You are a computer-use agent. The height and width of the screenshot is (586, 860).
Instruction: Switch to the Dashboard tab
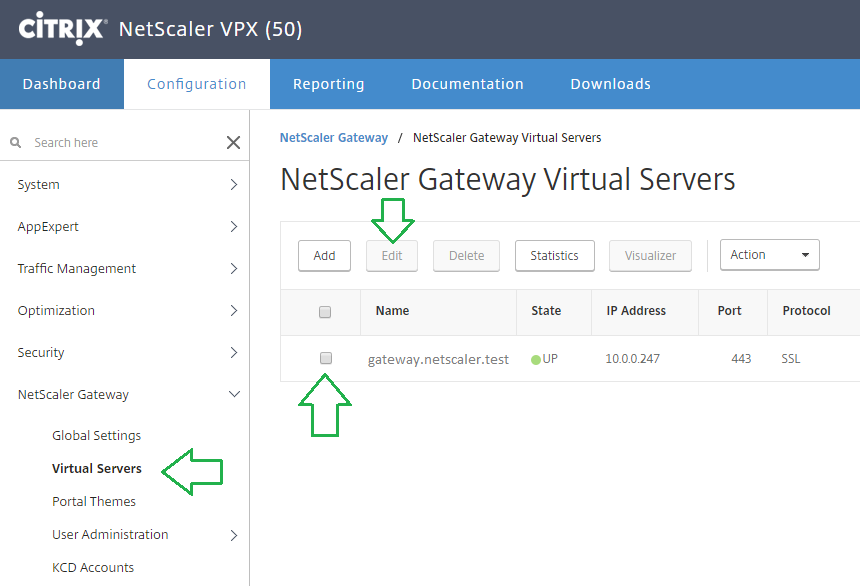point(61,84)
